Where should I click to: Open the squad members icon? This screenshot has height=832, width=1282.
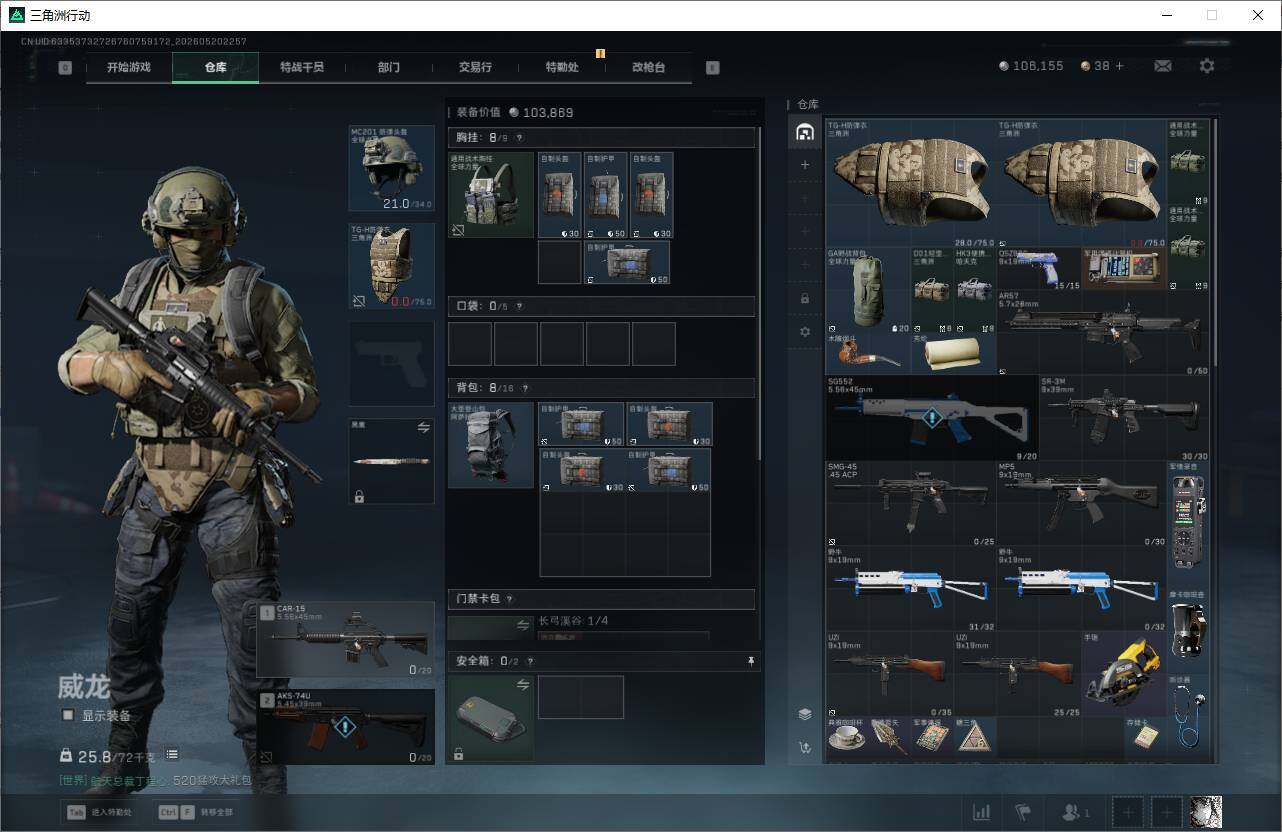[x=1075, y=812]
